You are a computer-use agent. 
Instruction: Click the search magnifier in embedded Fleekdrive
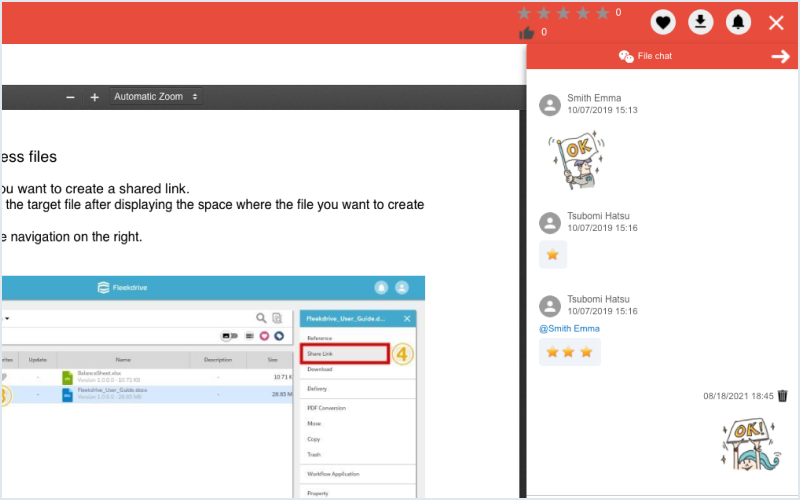(x=261, y=318)
